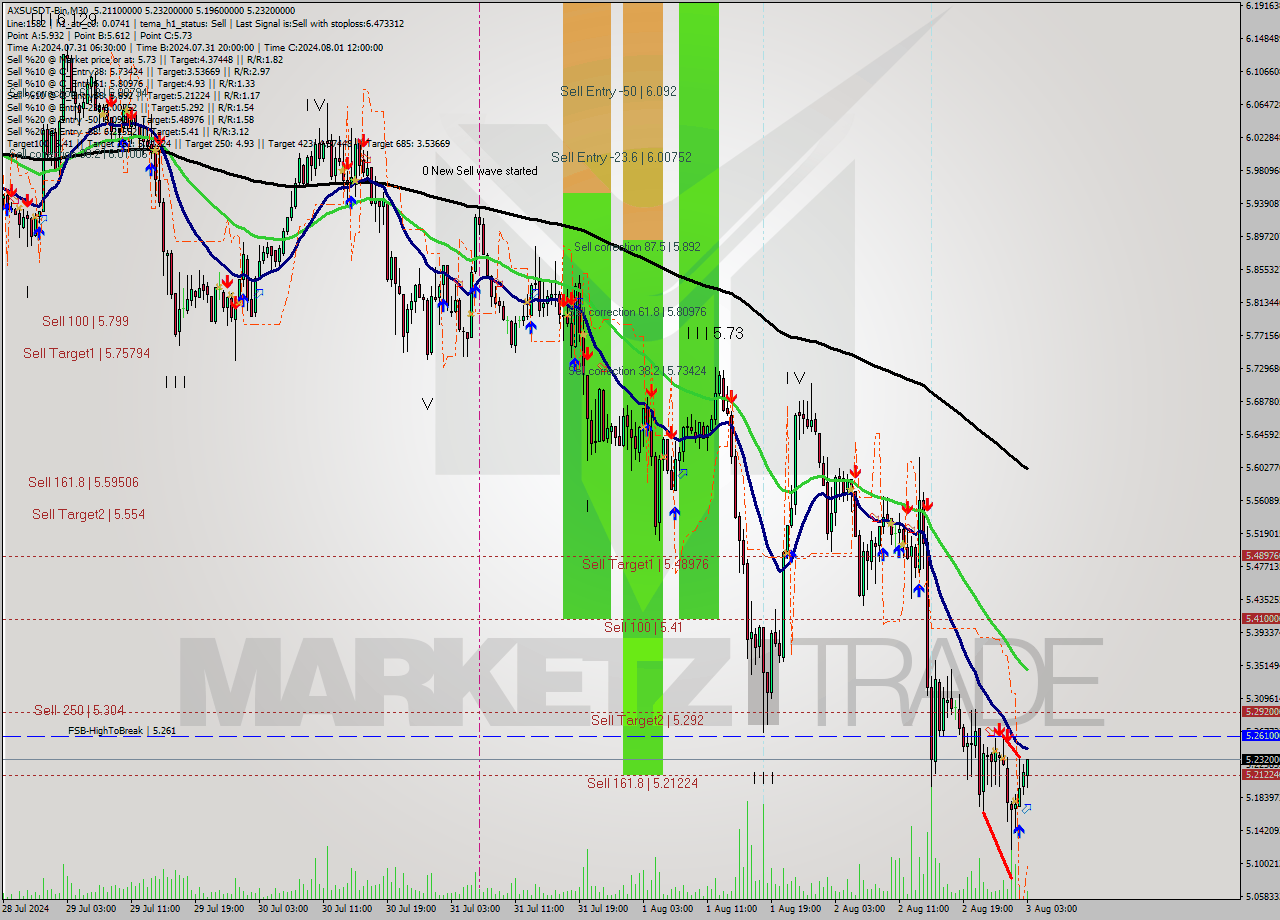Click the 5.26100 blue price tag
Viewport: 1280px width, 920px height.
1260,735
